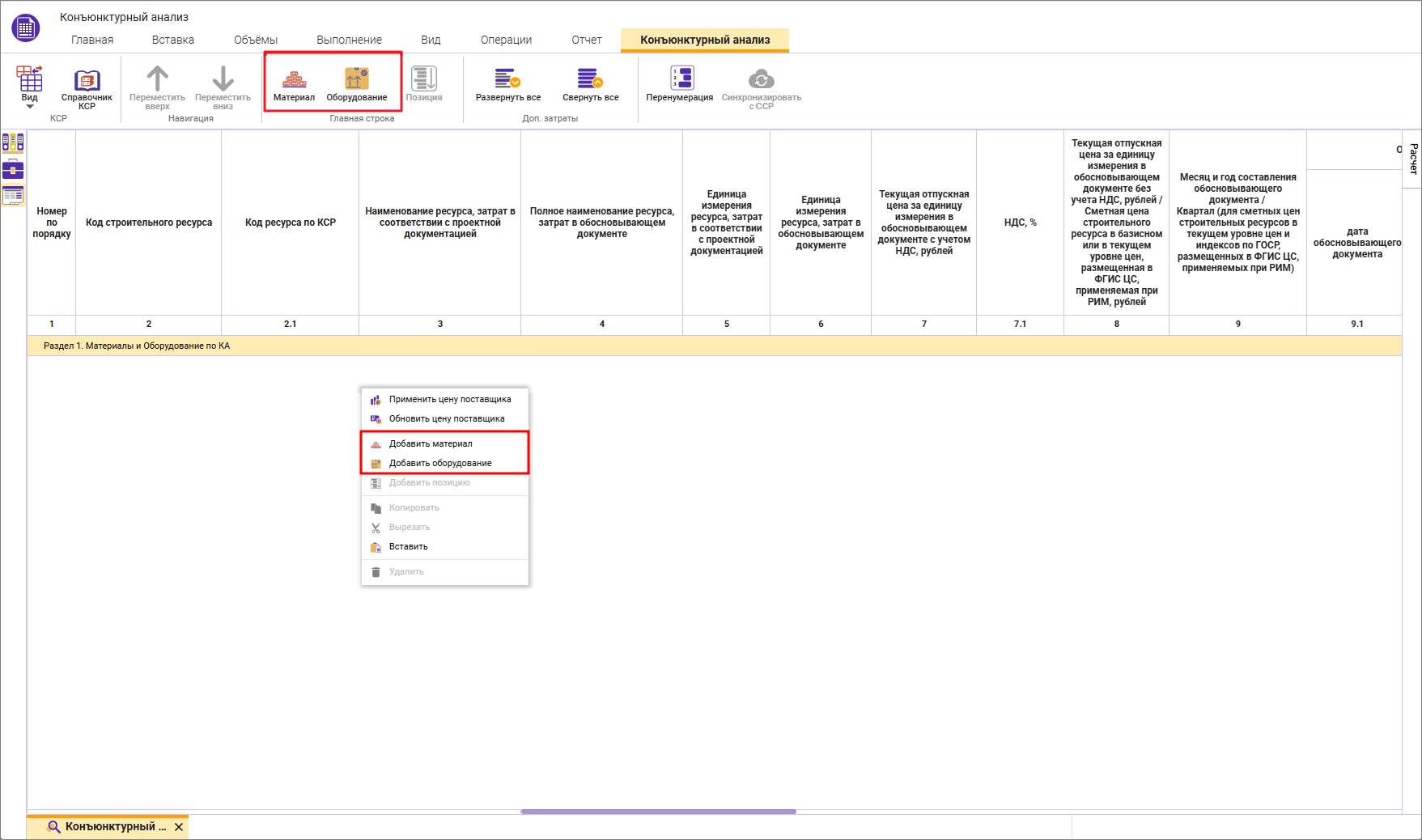Open the application menu logo button
This screenshot has width=1422, height=840.
pos(26,28)
